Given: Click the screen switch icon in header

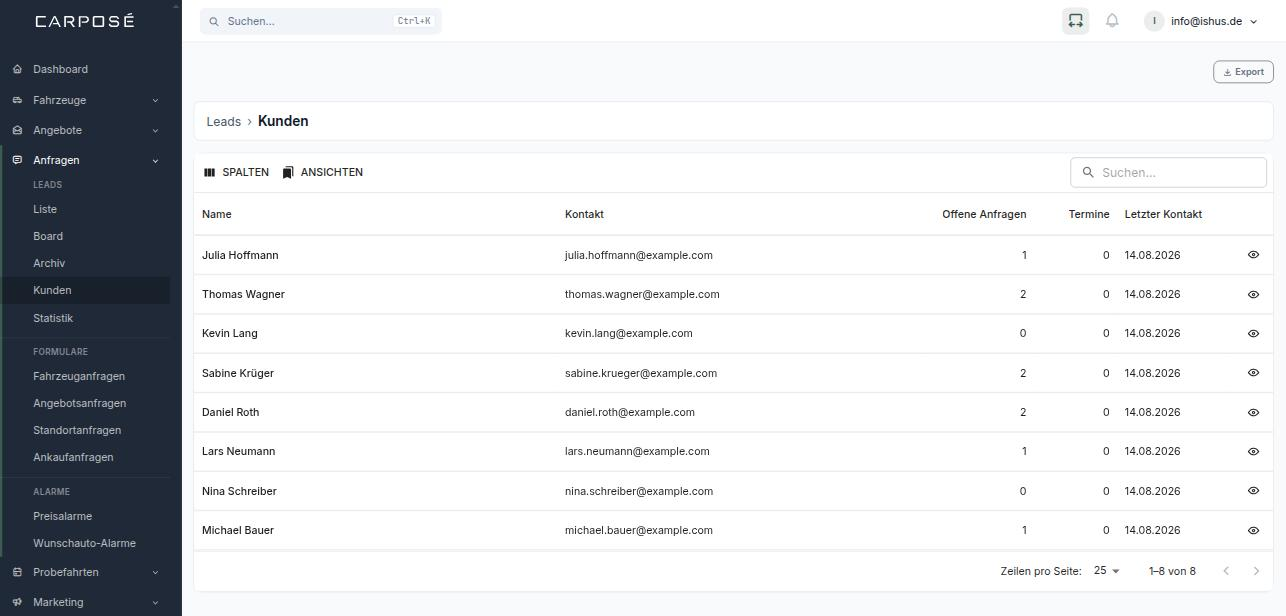Looking at the screenshot, I should click(1075, 21).
